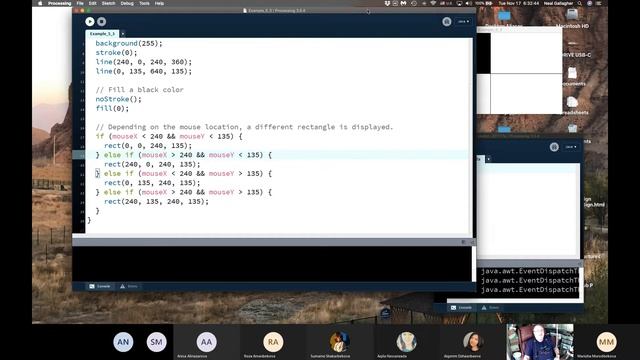Image resolution: width=640 pixels, height=360 pixels.
Task: Click the Neal Gallagher user name in menu bar
Action: click(558, 3)
